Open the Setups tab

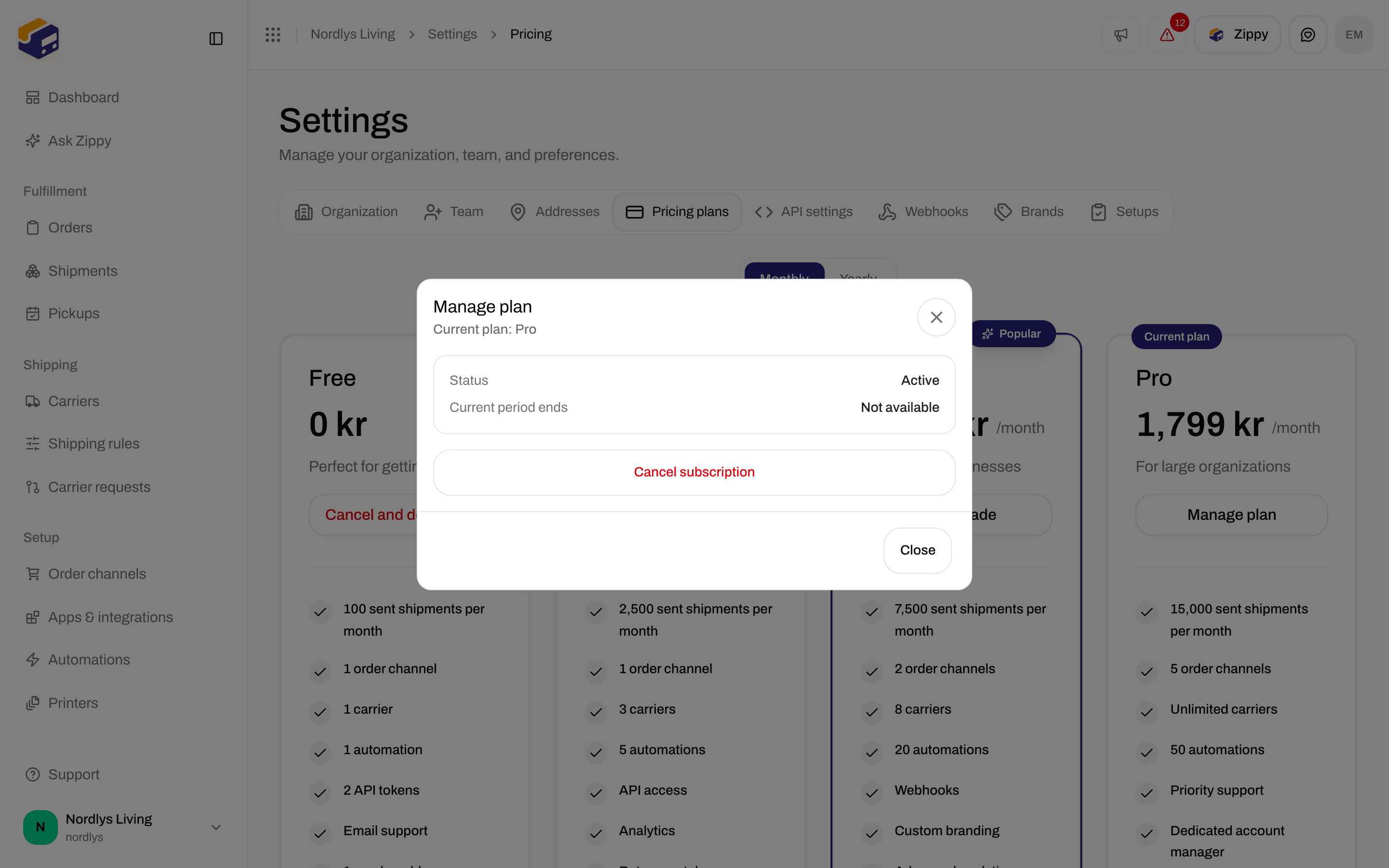pyautogui.click(x=1124, y=212)
